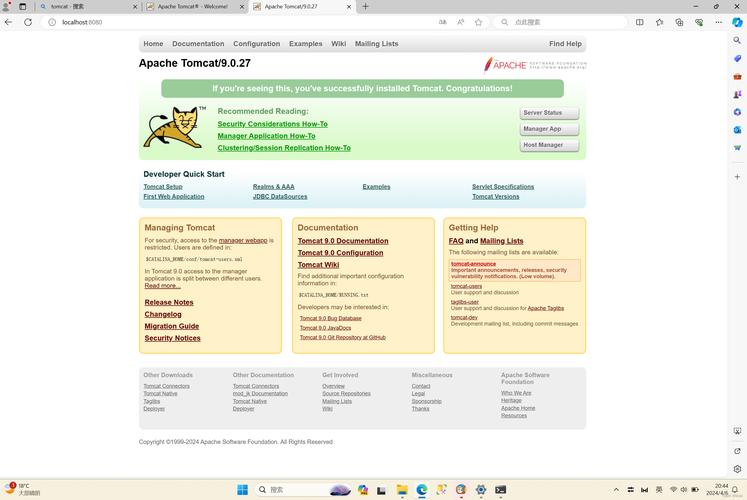Open Wiki in Tomcat nav bar

point(338,44)
